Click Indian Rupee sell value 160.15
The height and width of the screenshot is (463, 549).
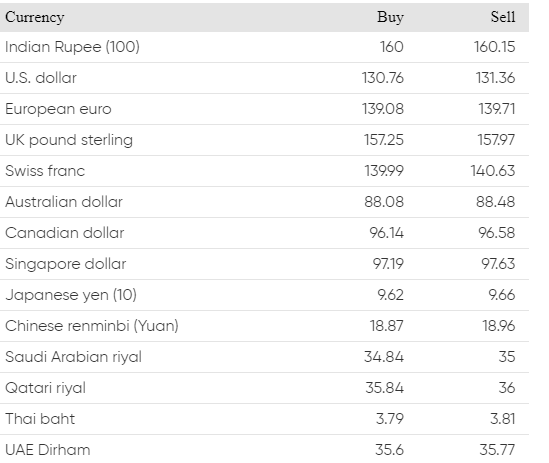click(494, 47)
